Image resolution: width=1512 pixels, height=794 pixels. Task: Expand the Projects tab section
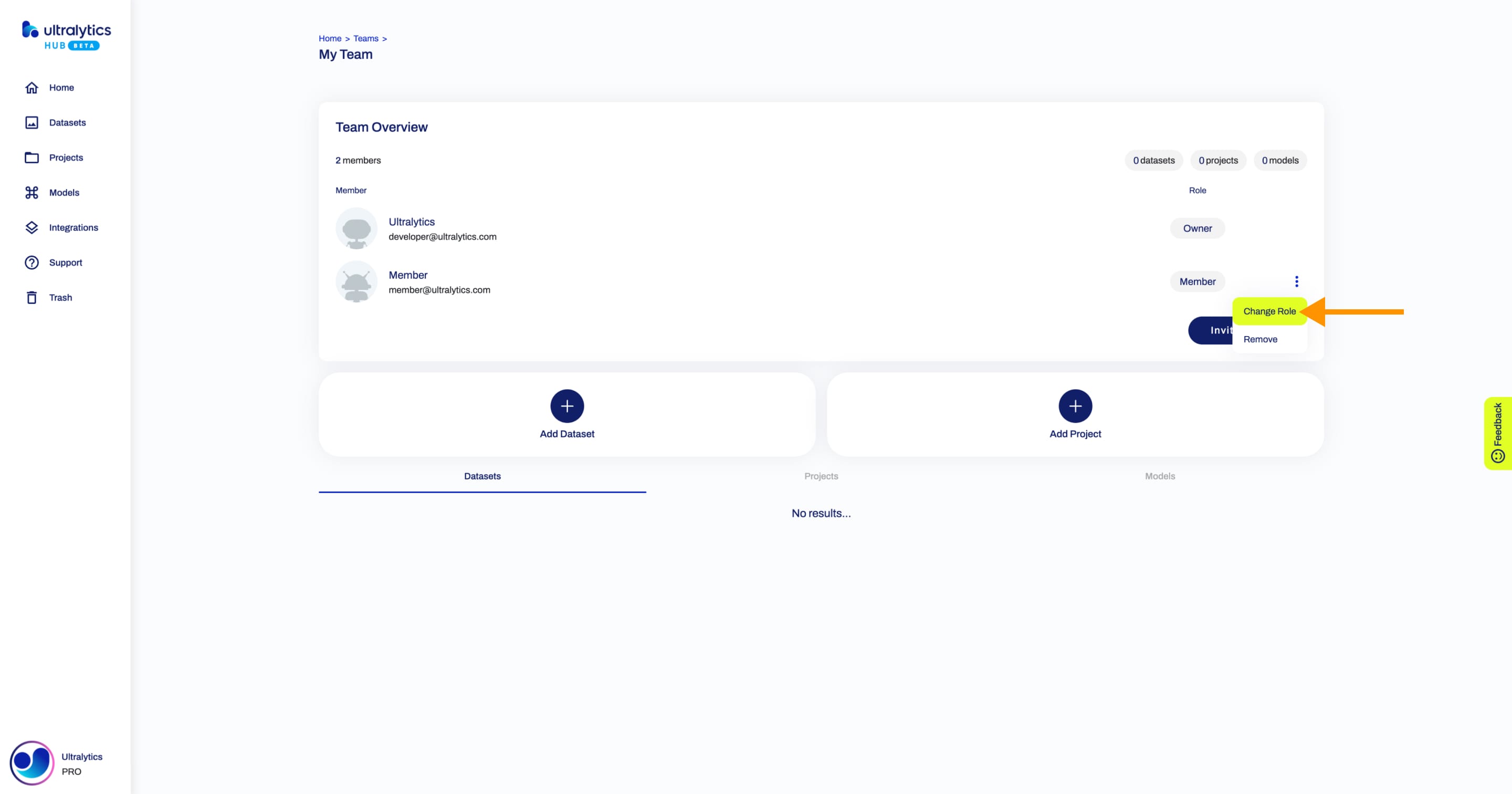coord(821,476)
